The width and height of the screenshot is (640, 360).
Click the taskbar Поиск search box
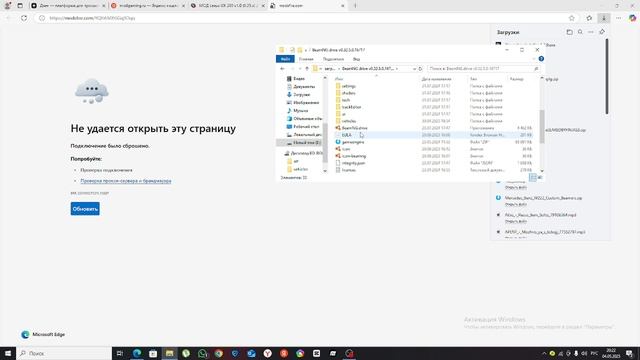click(64, 353)
